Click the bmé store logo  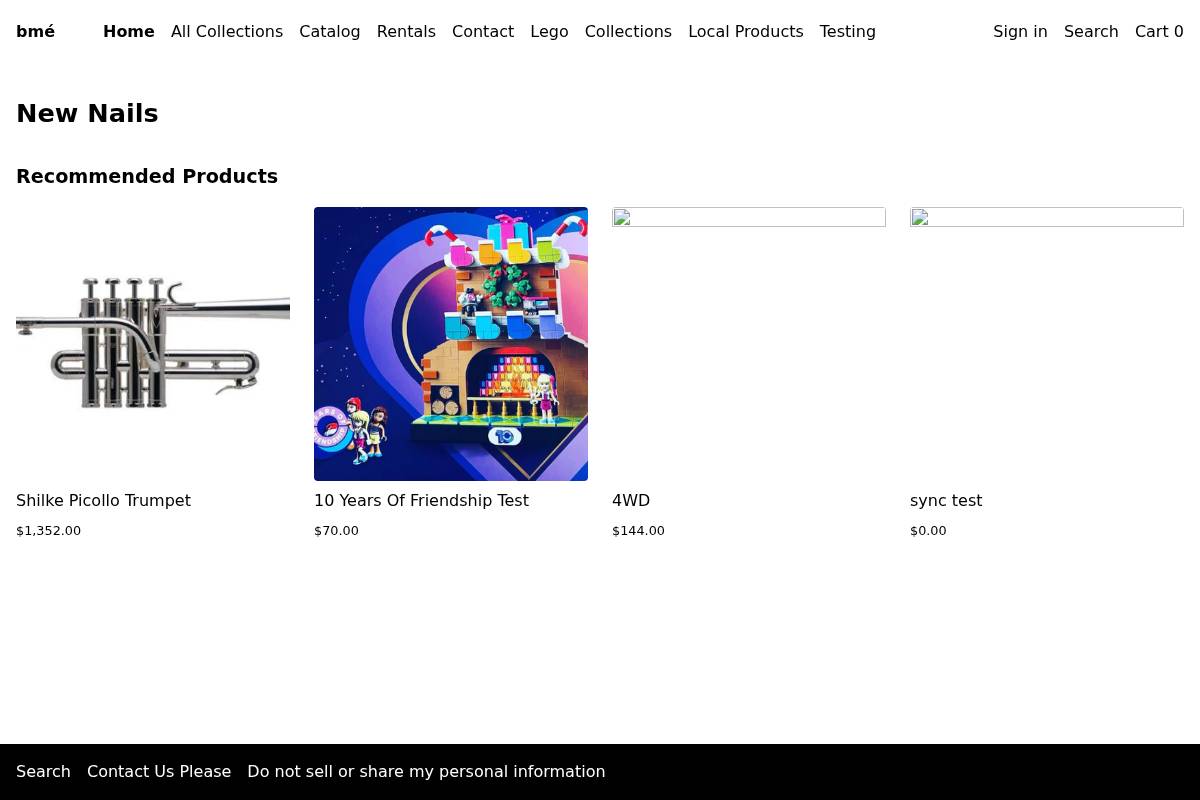[x=35, y=31]
